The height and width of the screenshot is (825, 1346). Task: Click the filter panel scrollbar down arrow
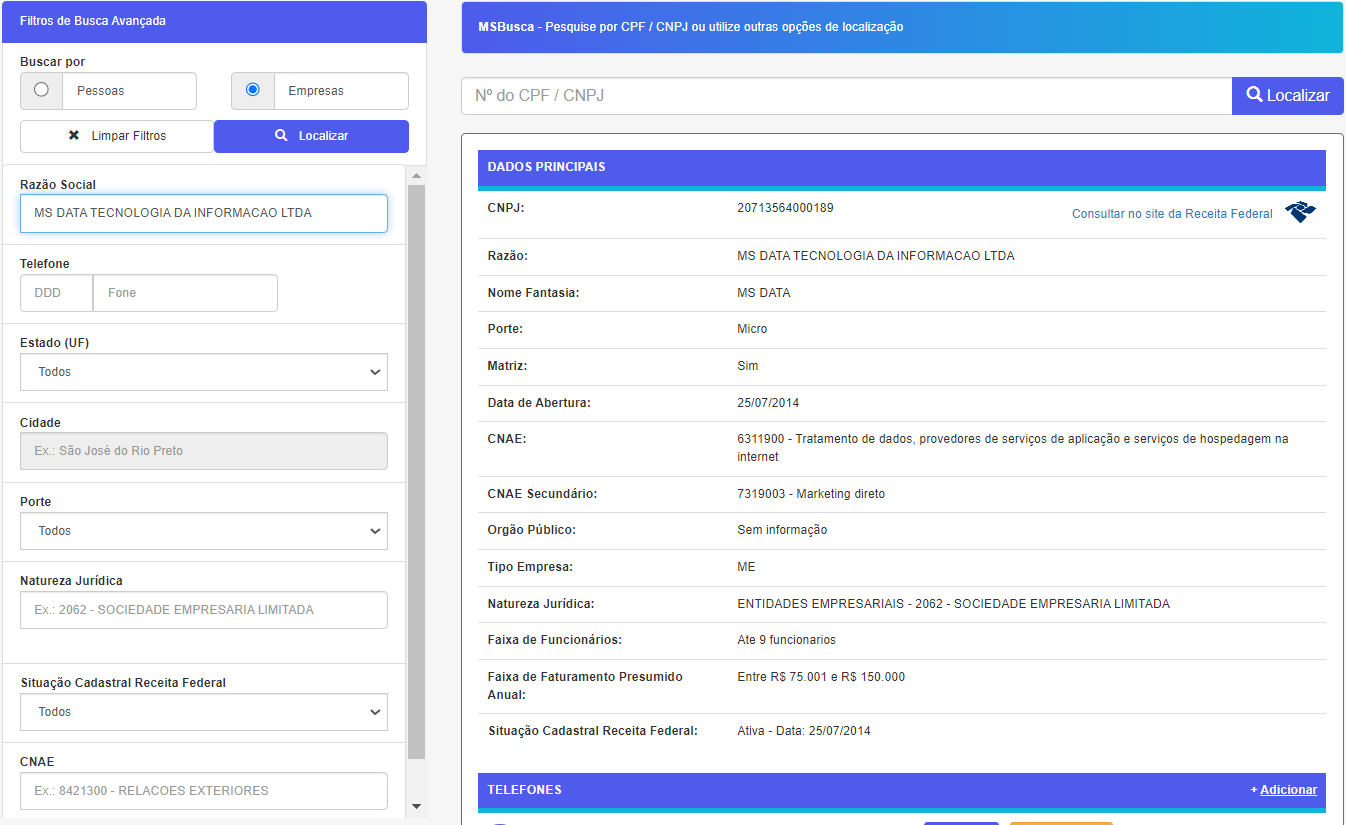click(x=416, y=807)
